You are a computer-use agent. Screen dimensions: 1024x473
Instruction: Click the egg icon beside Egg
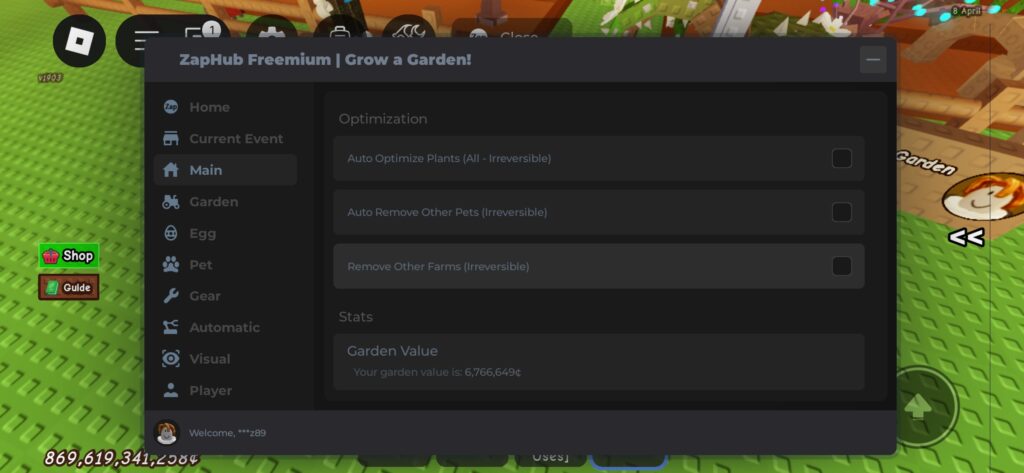170,233
